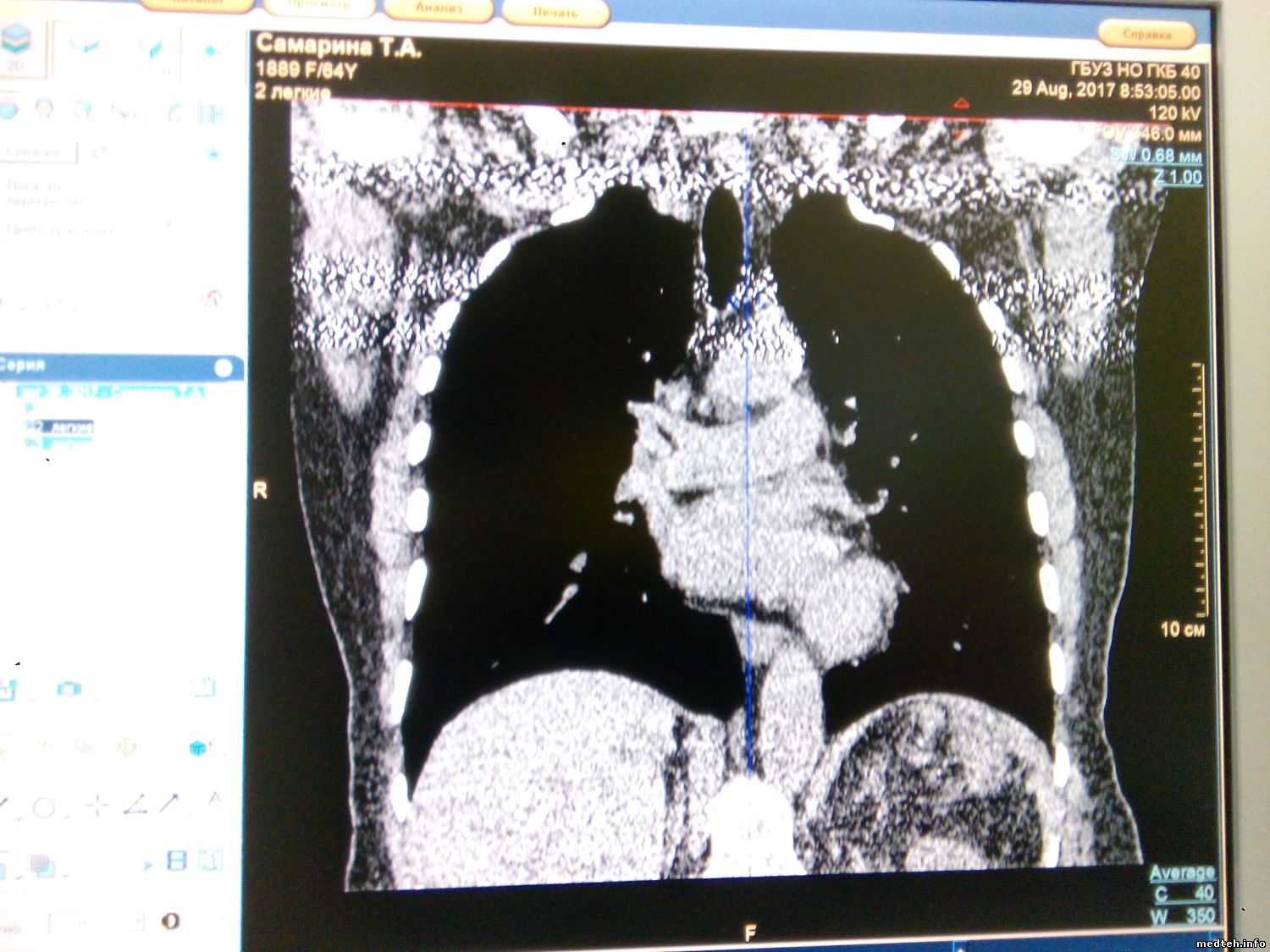Click the invert contrast half-circle icon
Image resolution: width=1270 pixels, height=952 pixels.
click(x=170, y=921)
